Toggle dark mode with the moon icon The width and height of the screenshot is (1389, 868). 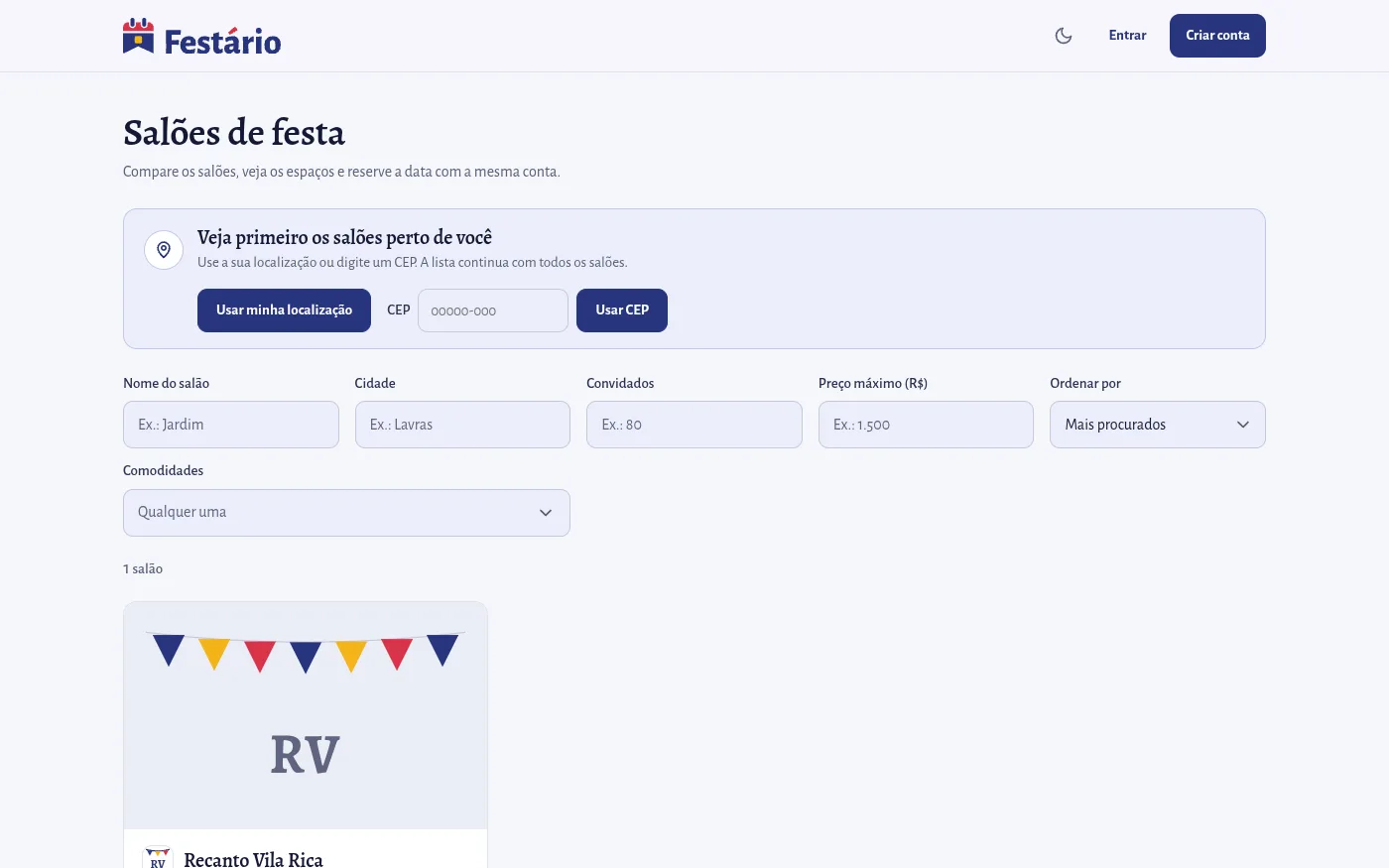coord(1064,36)
